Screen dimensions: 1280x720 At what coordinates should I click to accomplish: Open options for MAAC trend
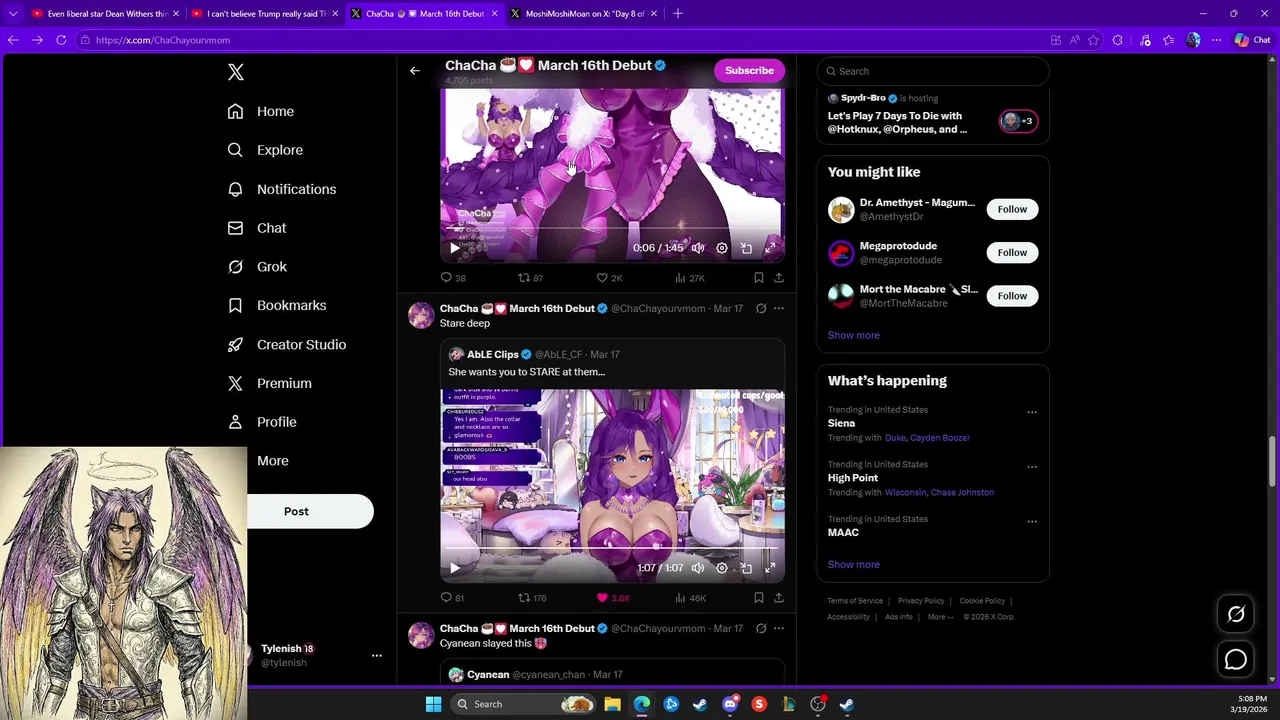(1032, 522)
